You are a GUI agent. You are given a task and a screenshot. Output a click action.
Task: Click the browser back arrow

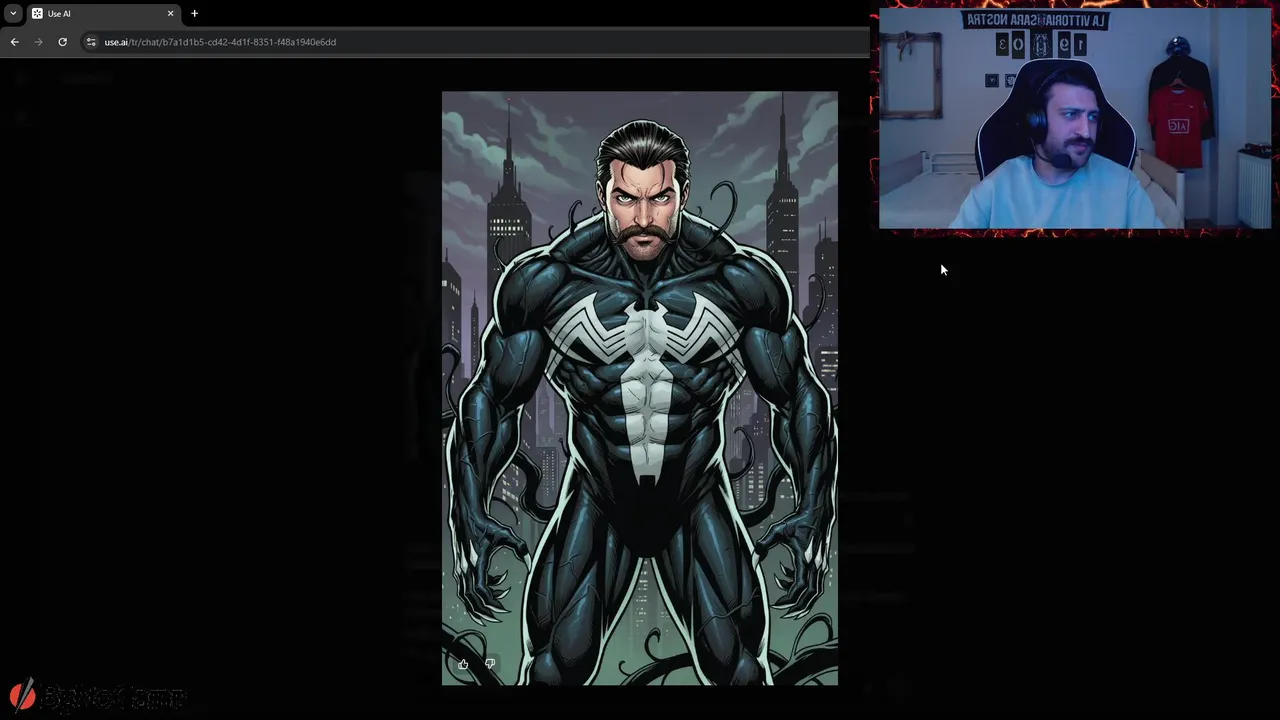14,42
